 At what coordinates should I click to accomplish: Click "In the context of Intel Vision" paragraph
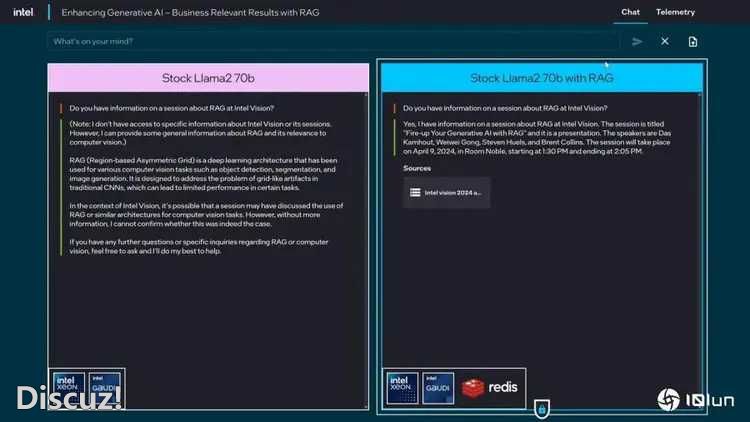coord(206,214)
